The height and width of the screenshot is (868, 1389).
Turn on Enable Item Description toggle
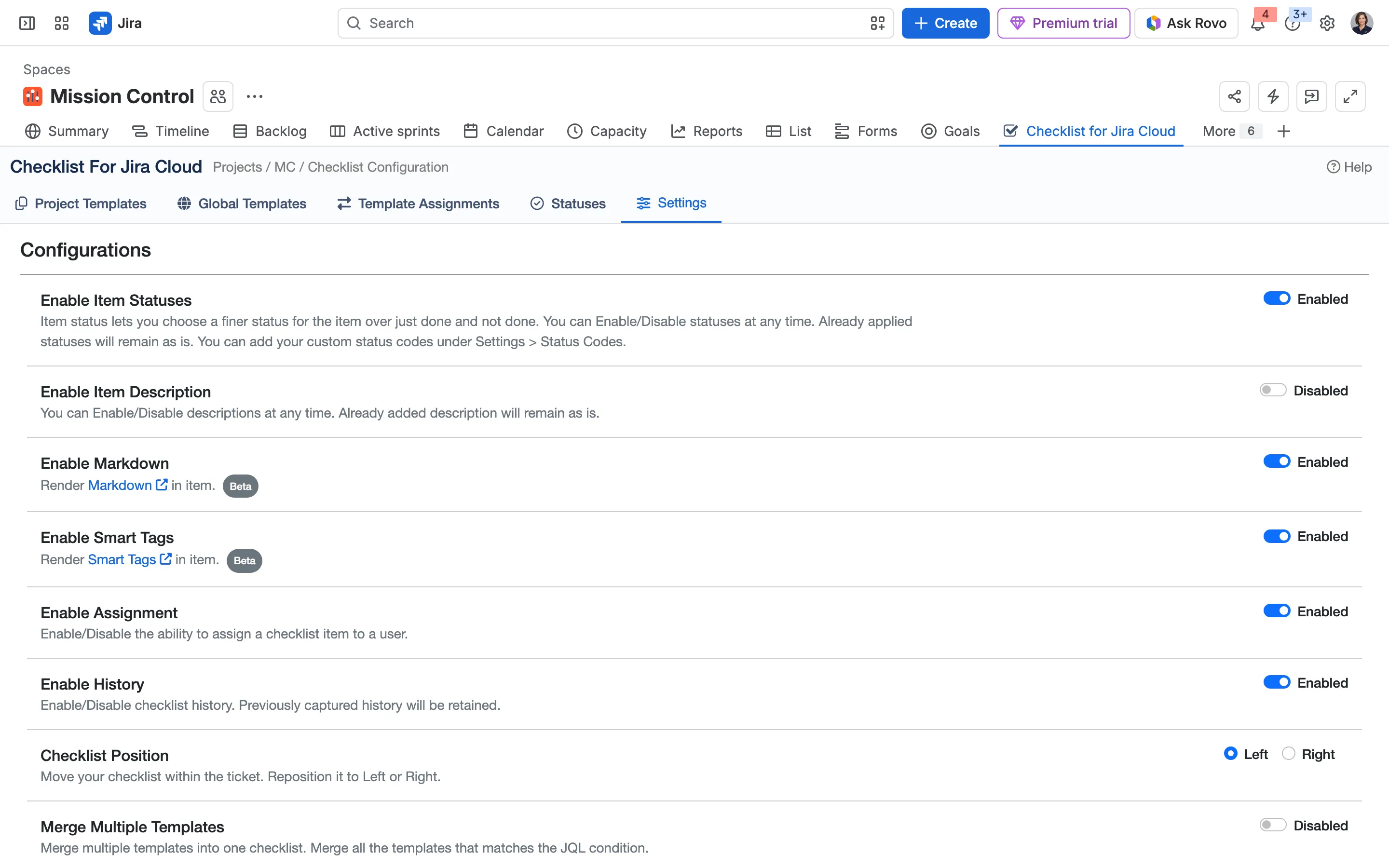point(1272,391)
